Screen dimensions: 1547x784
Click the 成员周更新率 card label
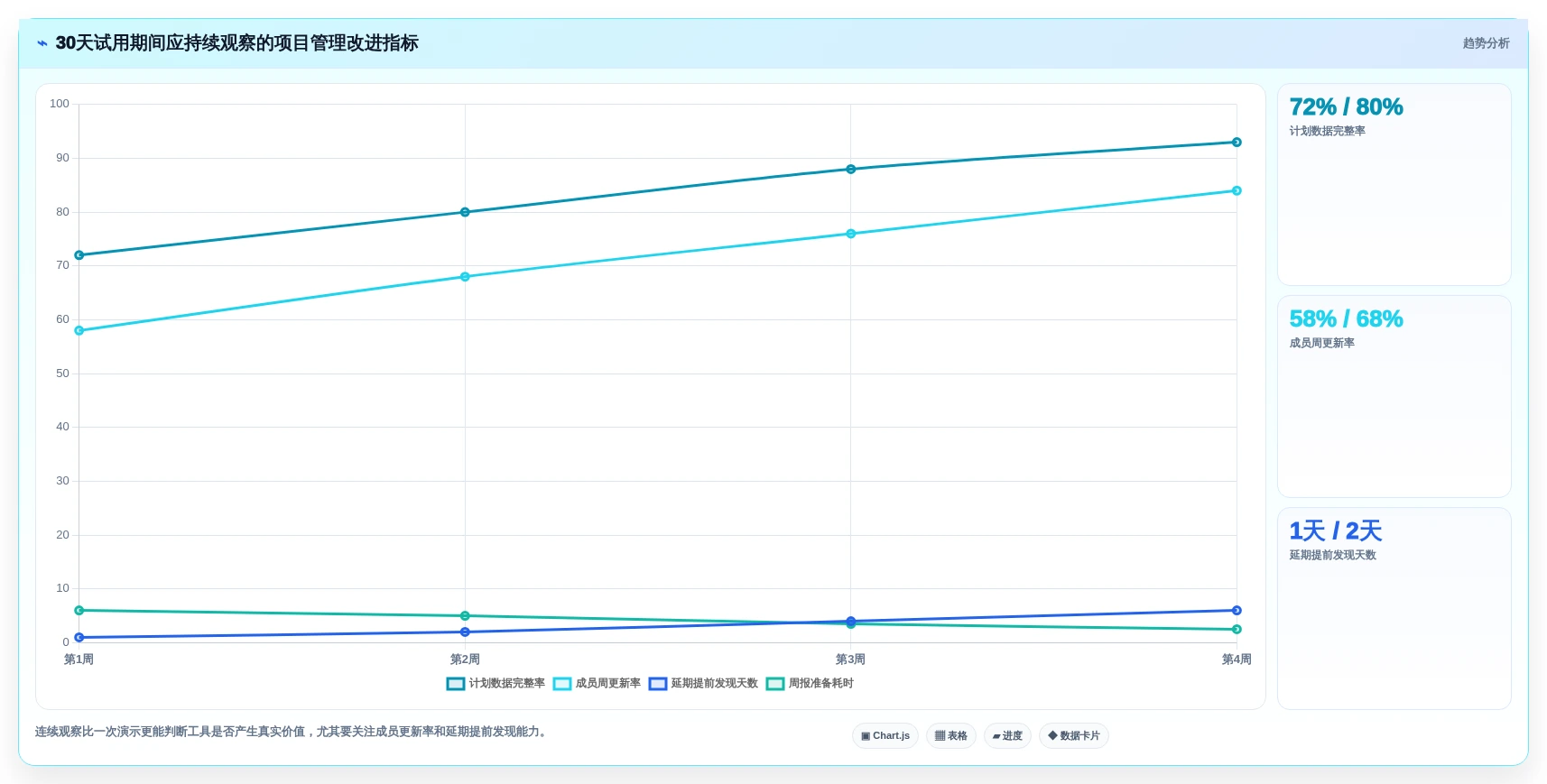coord(1321,344)
